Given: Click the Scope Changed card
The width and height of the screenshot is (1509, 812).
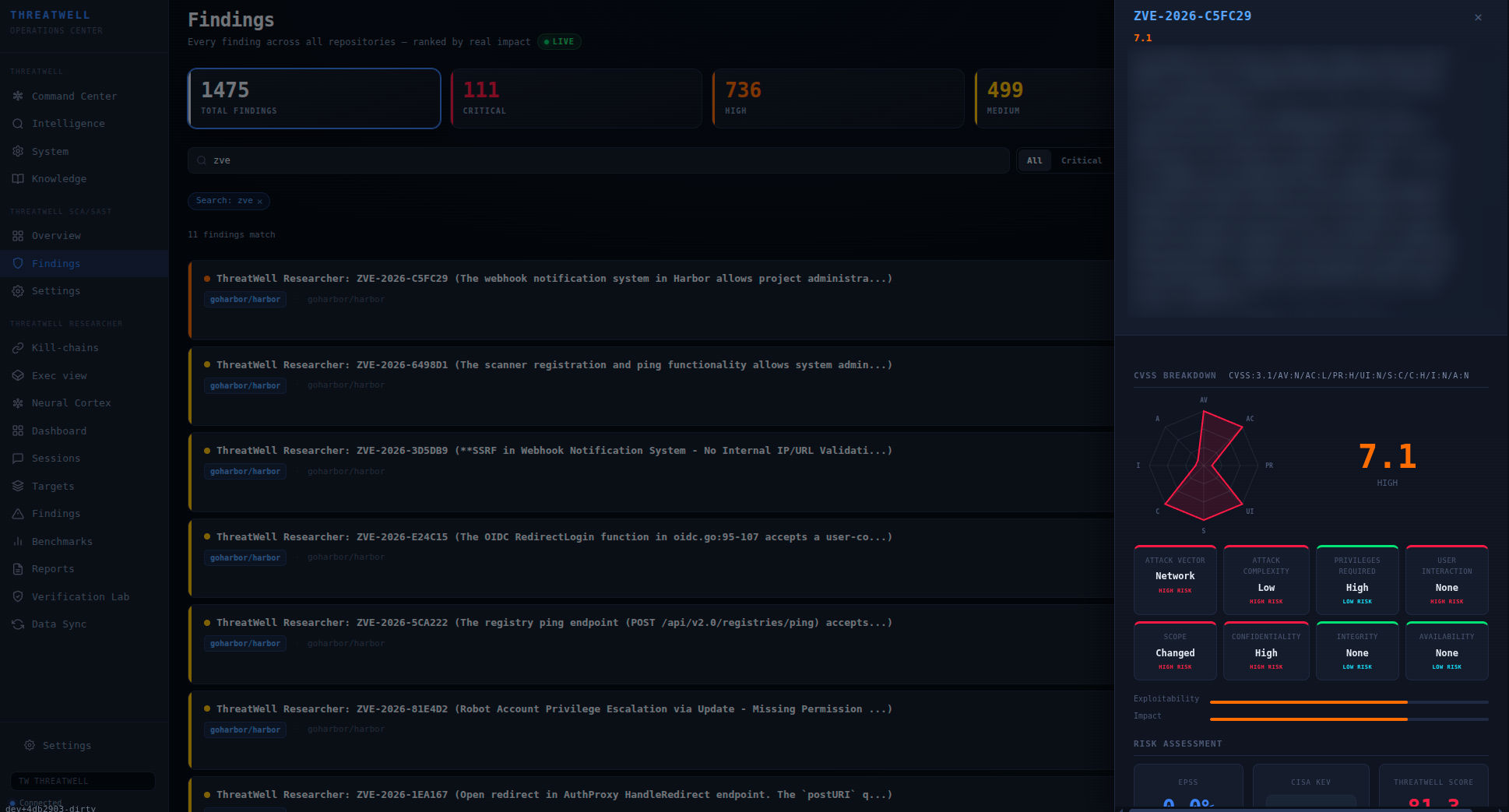Looking at the screenshot, I should coord(1175,651).
